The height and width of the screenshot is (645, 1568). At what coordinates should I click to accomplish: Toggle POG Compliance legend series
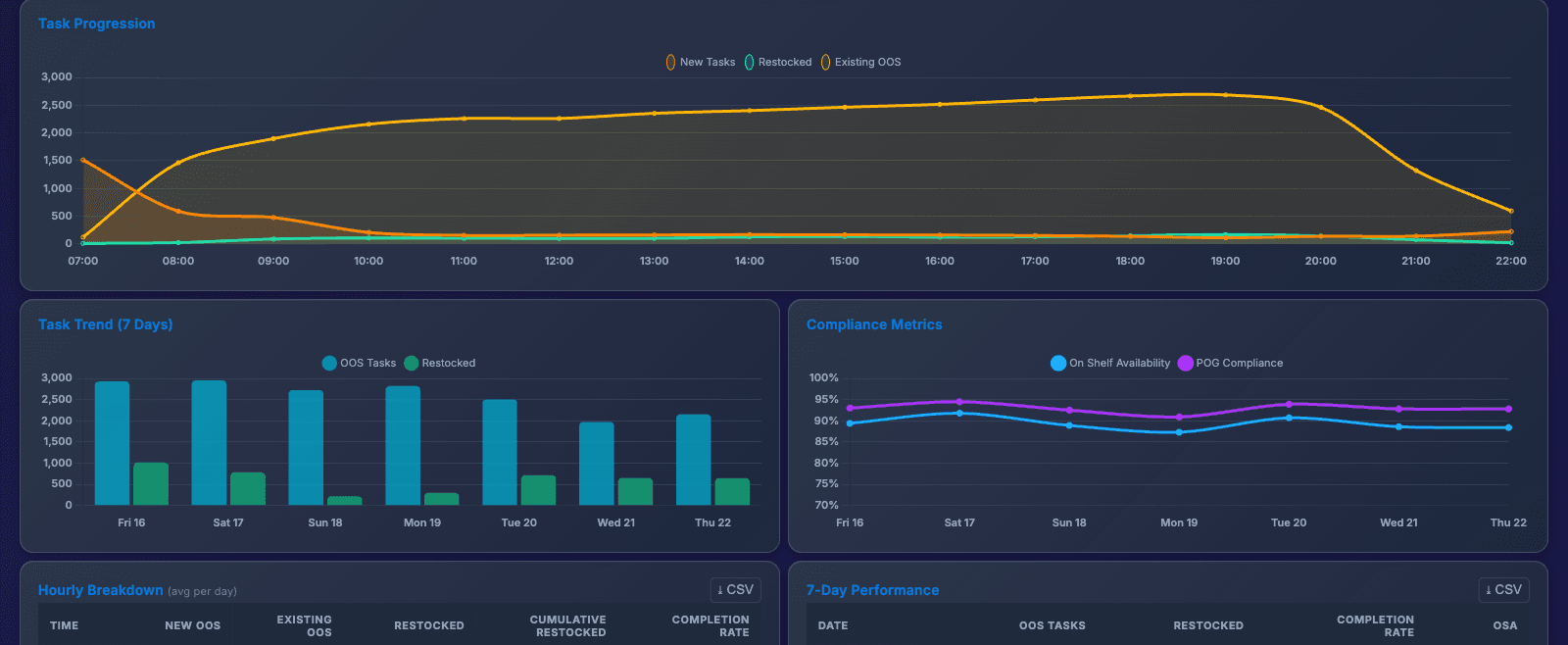click(x=1230, y=363)
